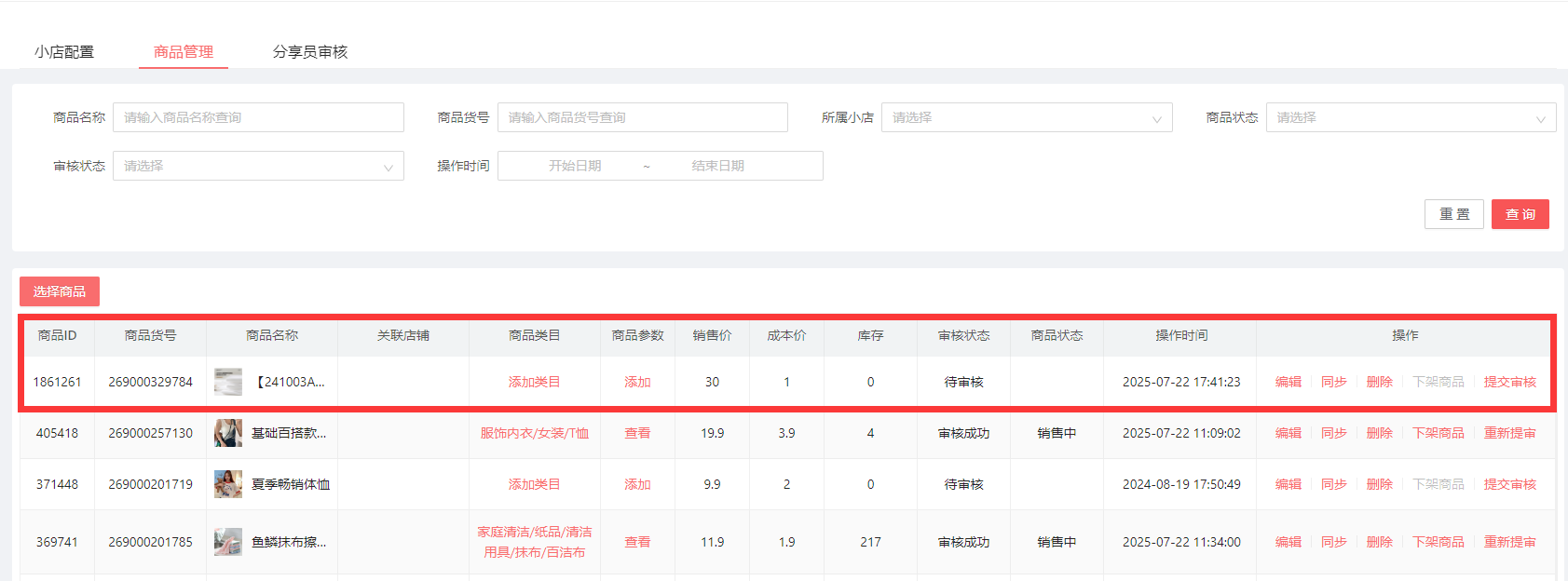The image size is (1568, 581).
Task: Switch to the 小店配置 tab
Action: coord(64,52)
